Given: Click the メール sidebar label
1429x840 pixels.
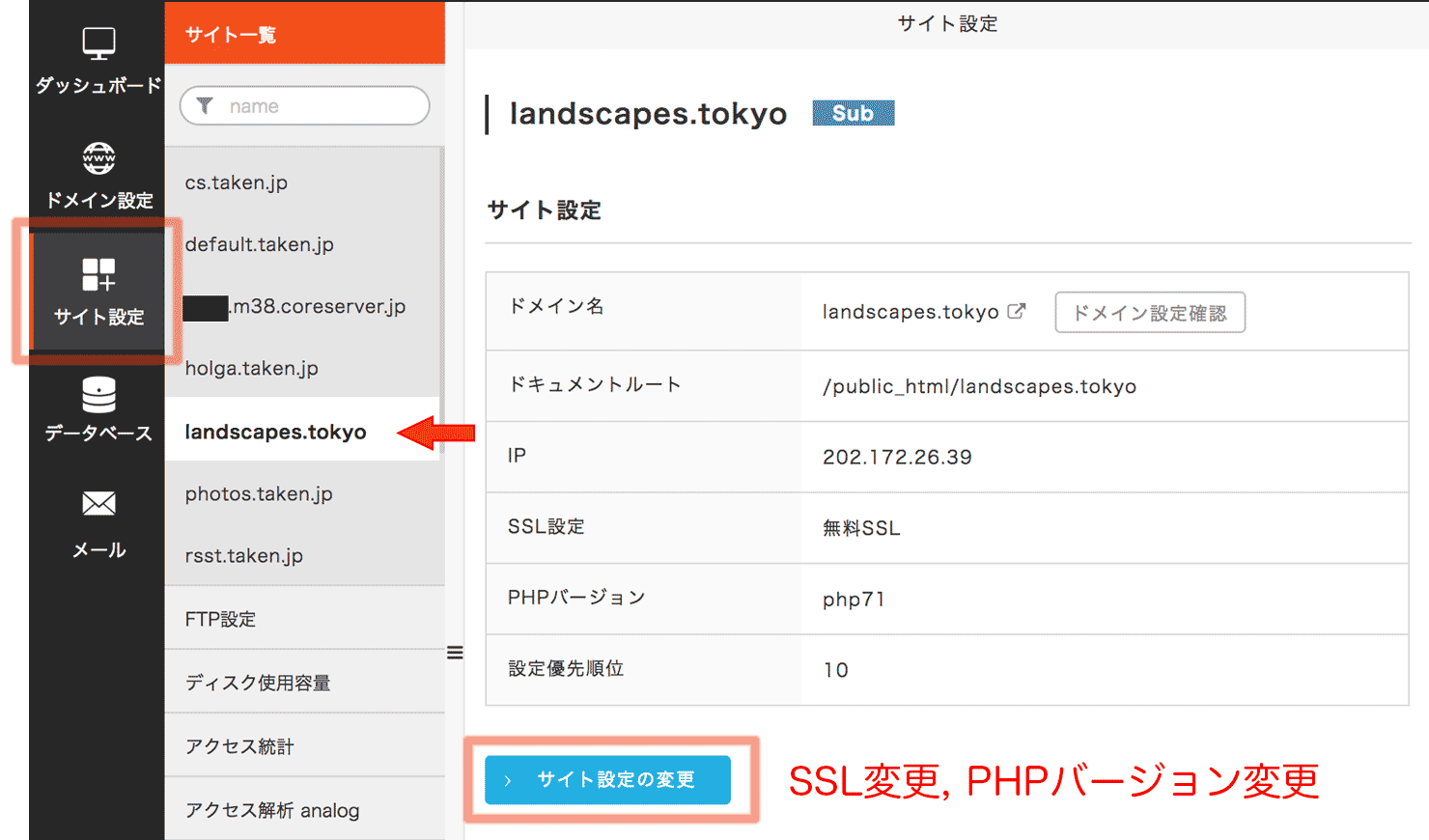Looking at the screenshot, I should 98,549.
